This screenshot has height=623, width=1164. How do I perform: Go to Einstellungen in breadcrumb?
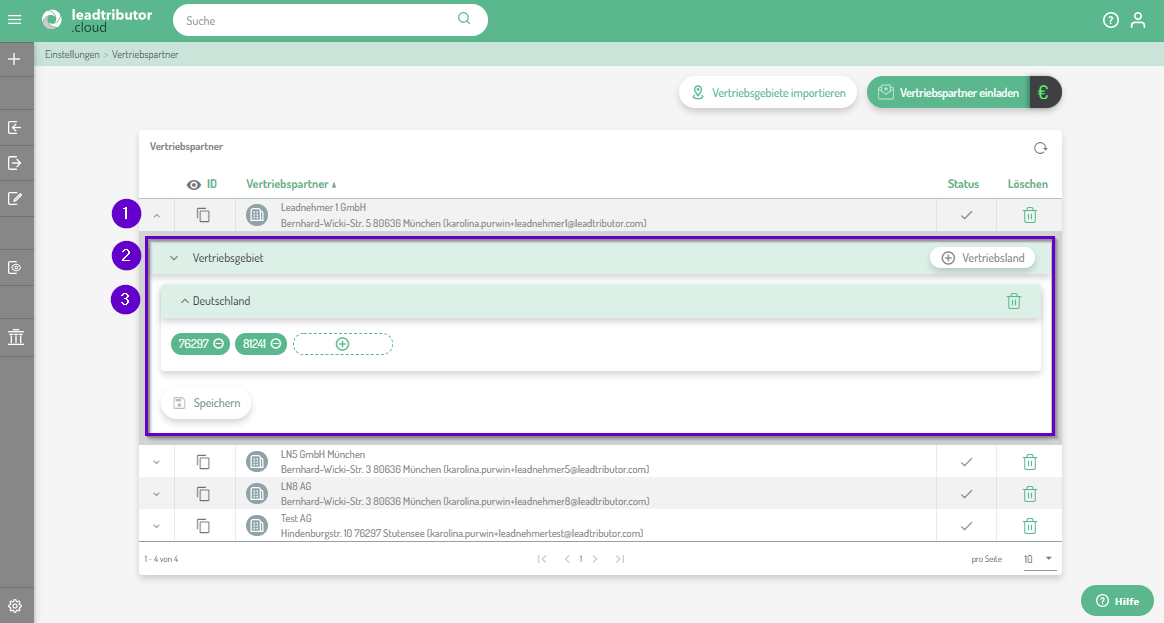coord(72,55)
